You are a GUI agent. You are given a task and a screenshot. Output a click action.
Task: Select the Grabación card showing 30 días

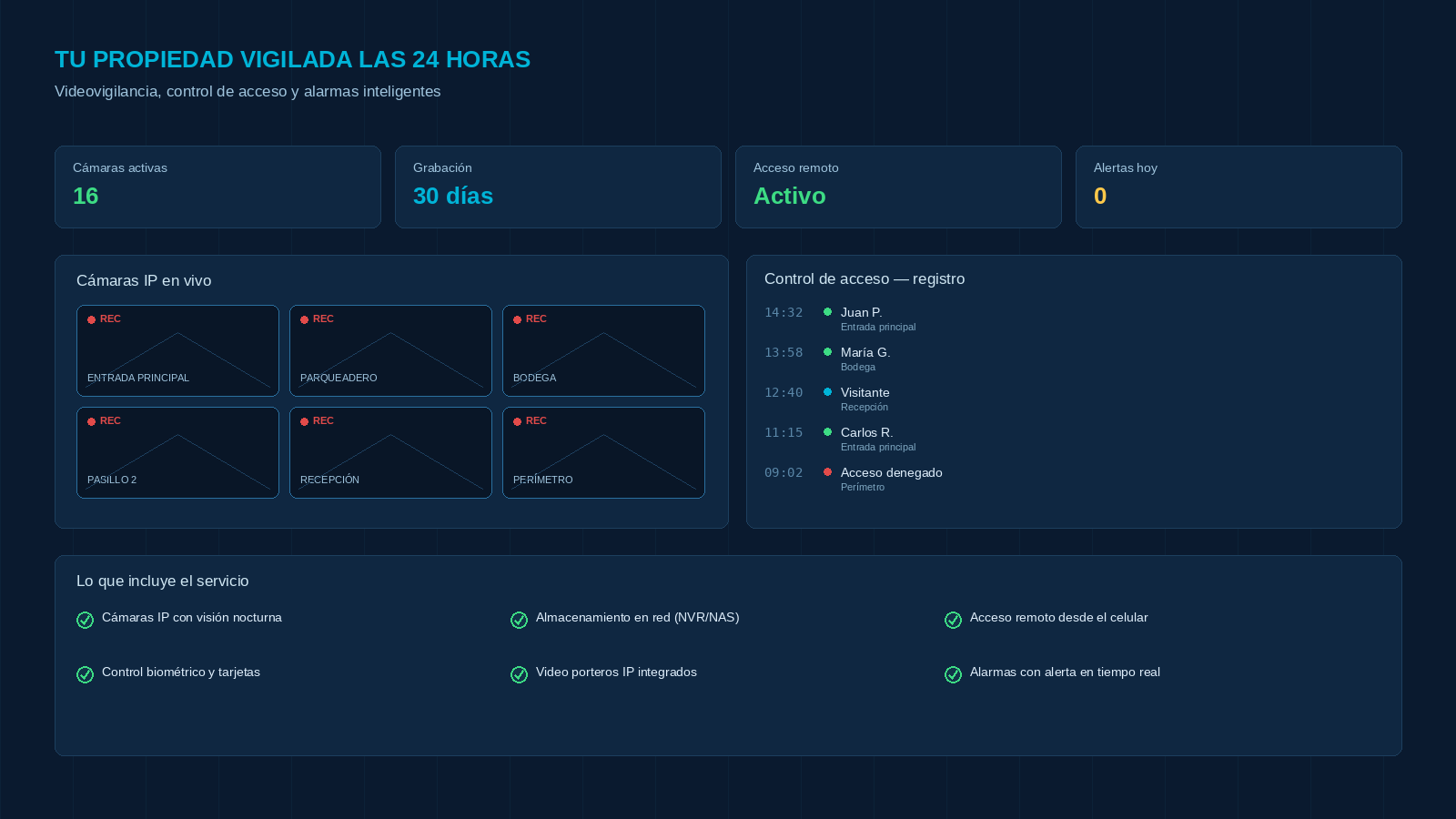pos(558,187)
